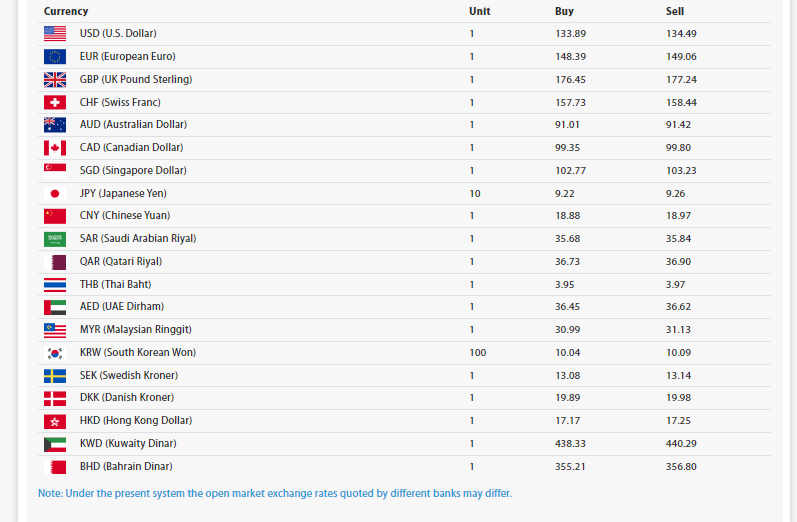This screenshot has height=522, width=797.
Task: Click the Swiss flag icon
Action: click(x=55, y=102)
